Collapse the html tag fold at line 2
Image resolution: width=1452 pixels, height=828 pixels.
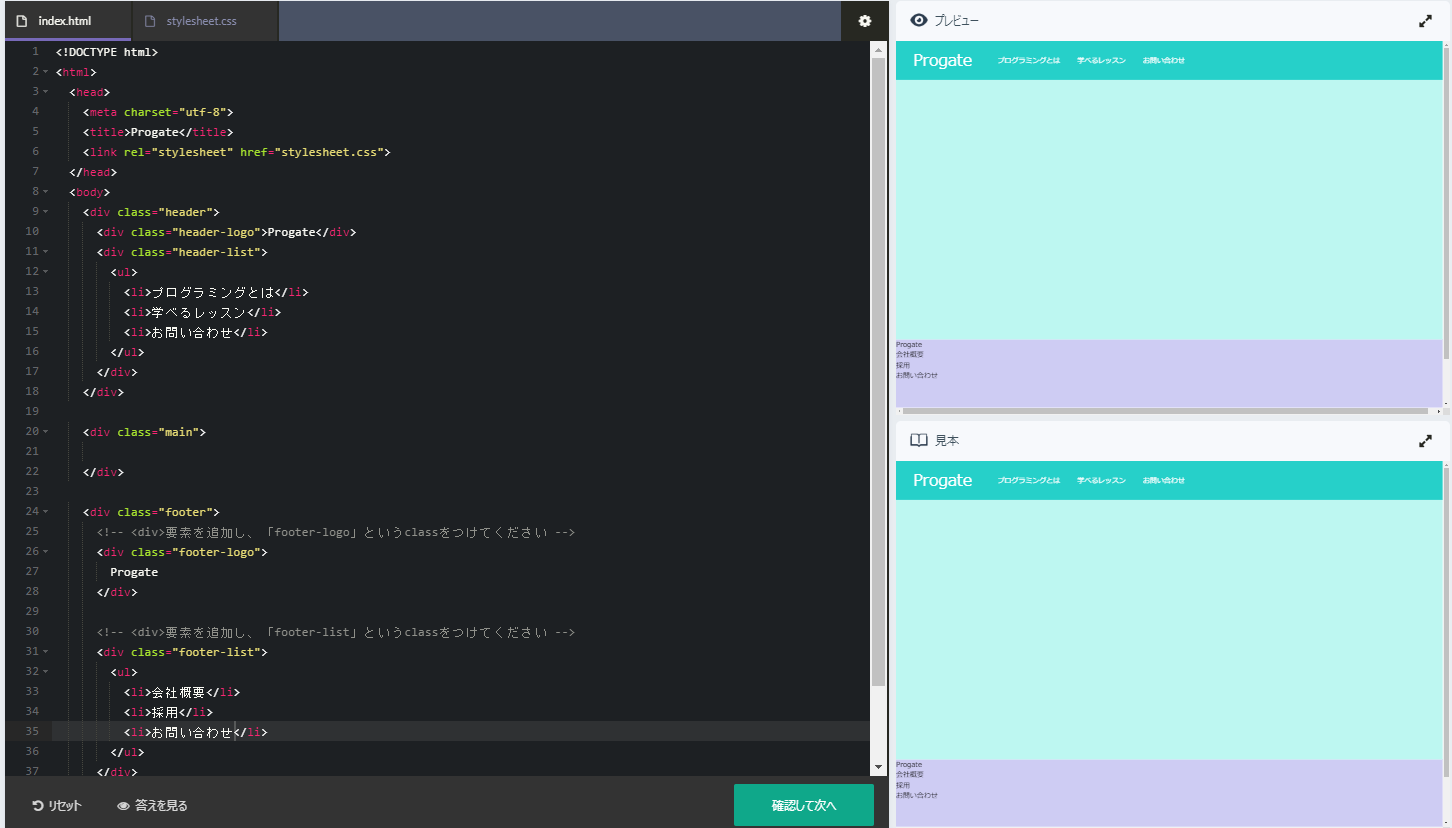click(x=45, y=72)
